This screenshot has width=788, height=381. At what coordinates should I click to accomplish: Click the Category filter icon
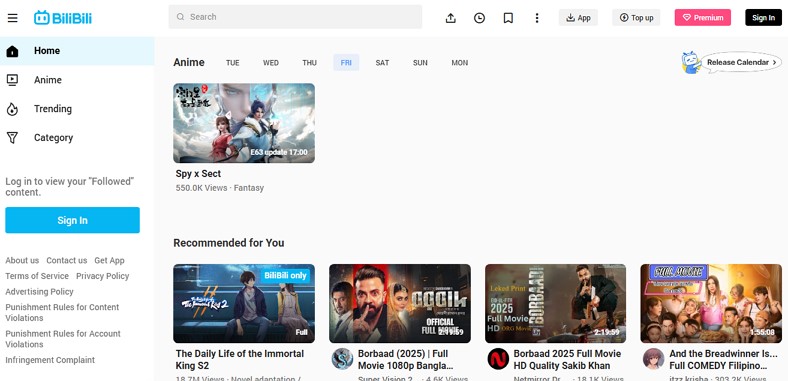[x=12, y=138]
